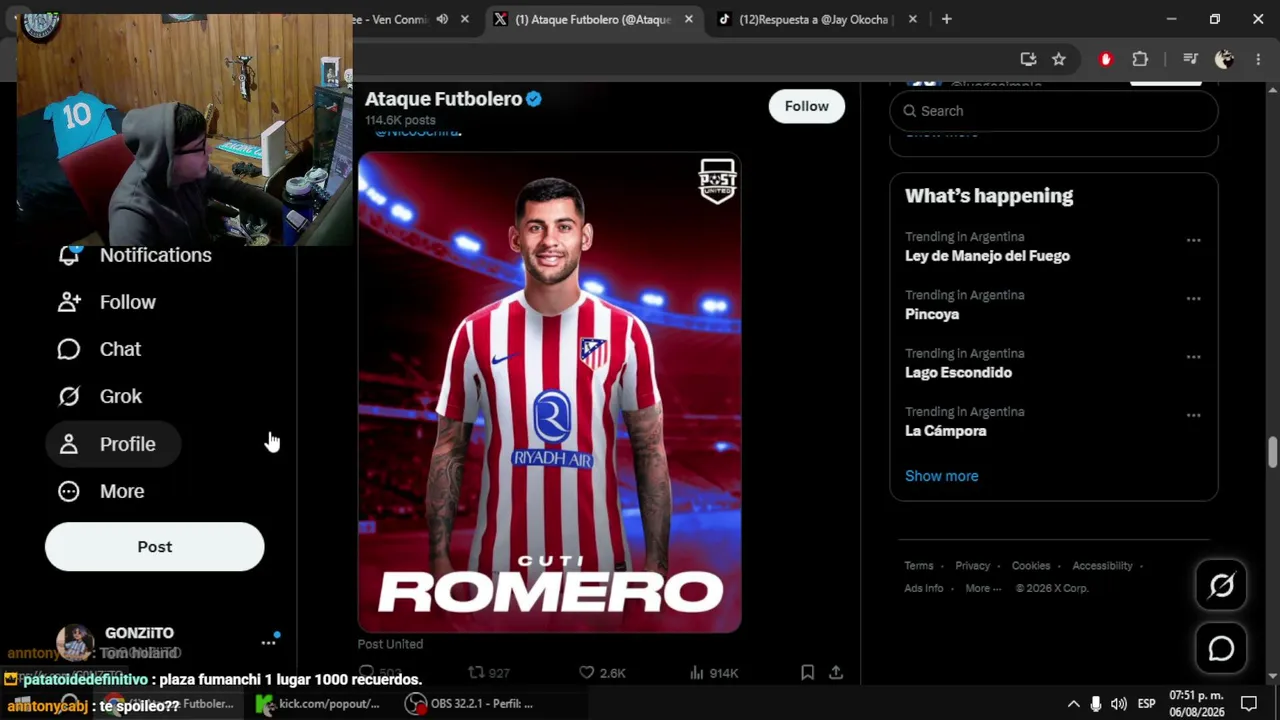This screenshot has width=1280, height=720.
Task: Click the Post United logo on the image
Action: tap(717, 181)
